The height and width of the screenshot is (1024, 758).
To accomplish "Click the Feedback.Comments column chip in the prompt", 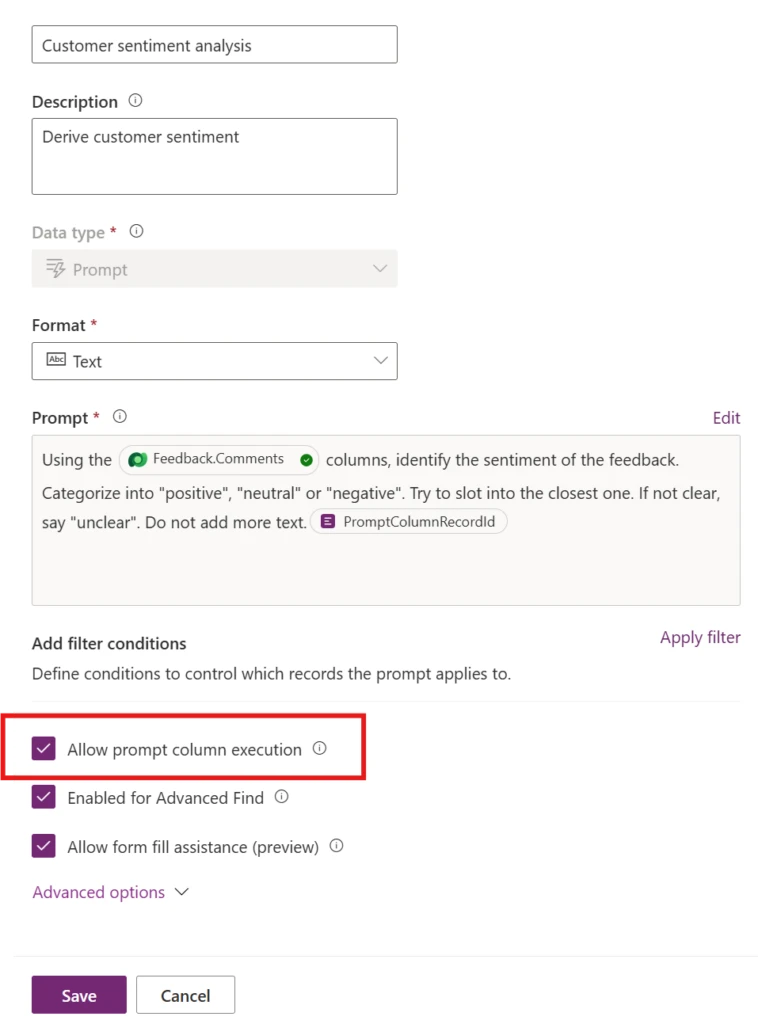I will pos(219,460).
